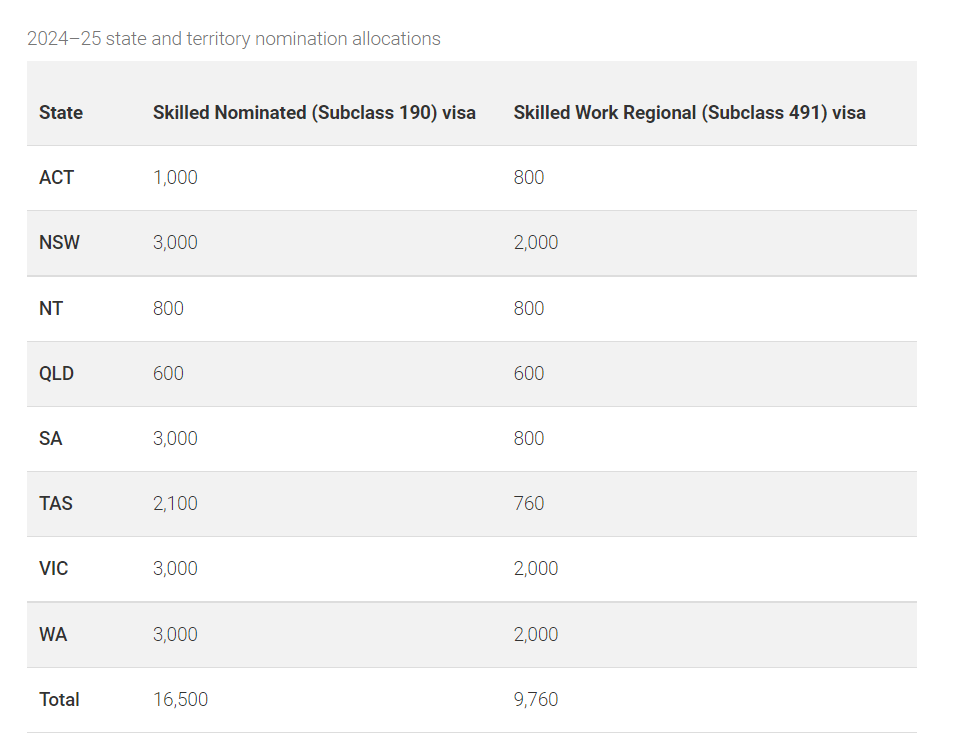
Task: Select SA's Subclass 190 value of 3,000
Action: (x=175, y=439)
